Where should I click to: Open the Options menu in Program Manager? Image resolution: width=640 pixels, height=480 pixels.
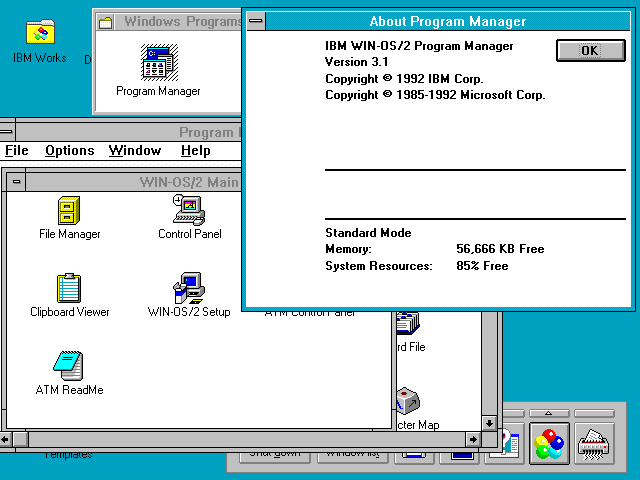pos(70,151)
